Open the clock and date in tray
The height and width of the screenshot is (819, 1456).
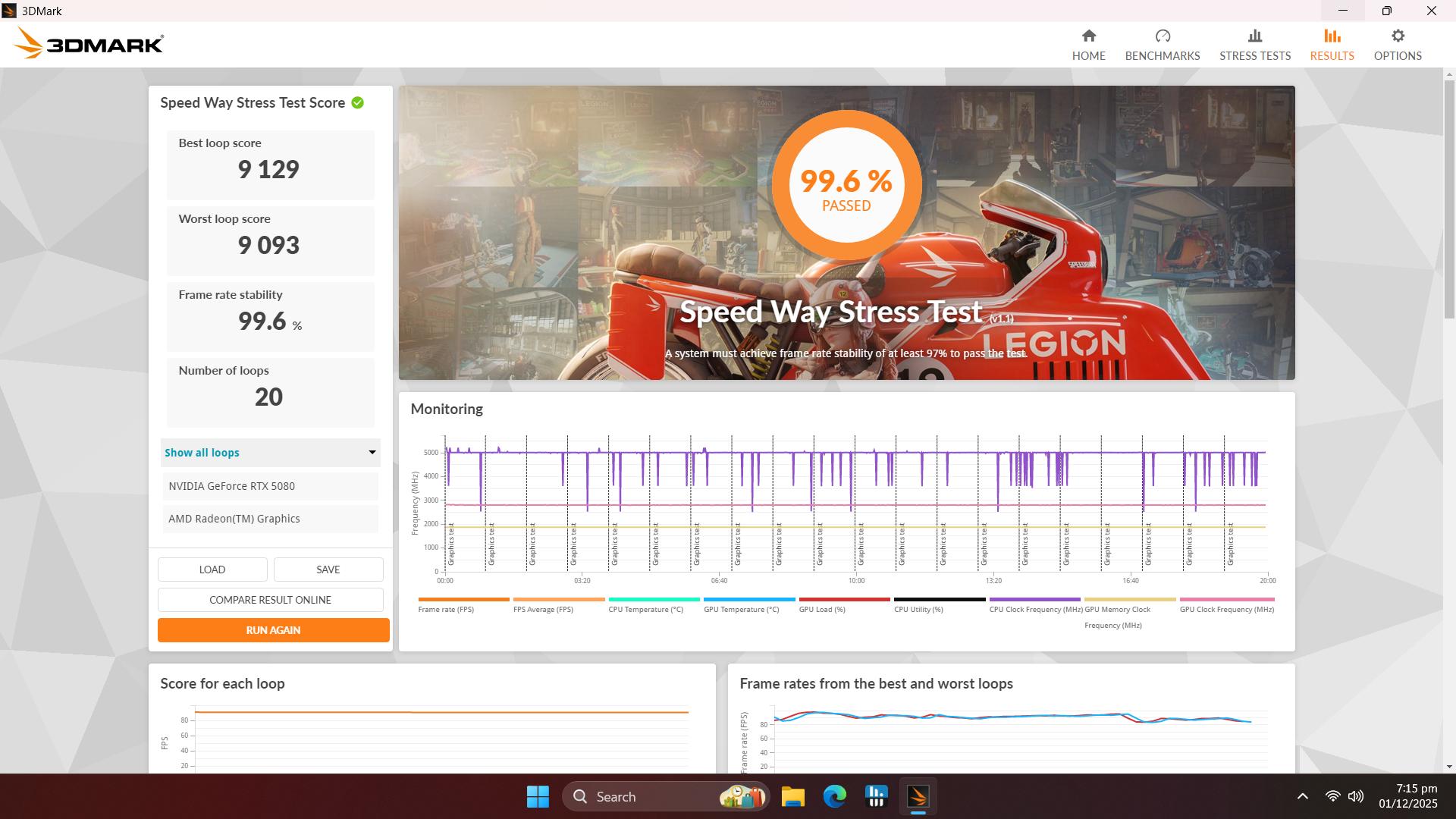[x=1407, y=796]
